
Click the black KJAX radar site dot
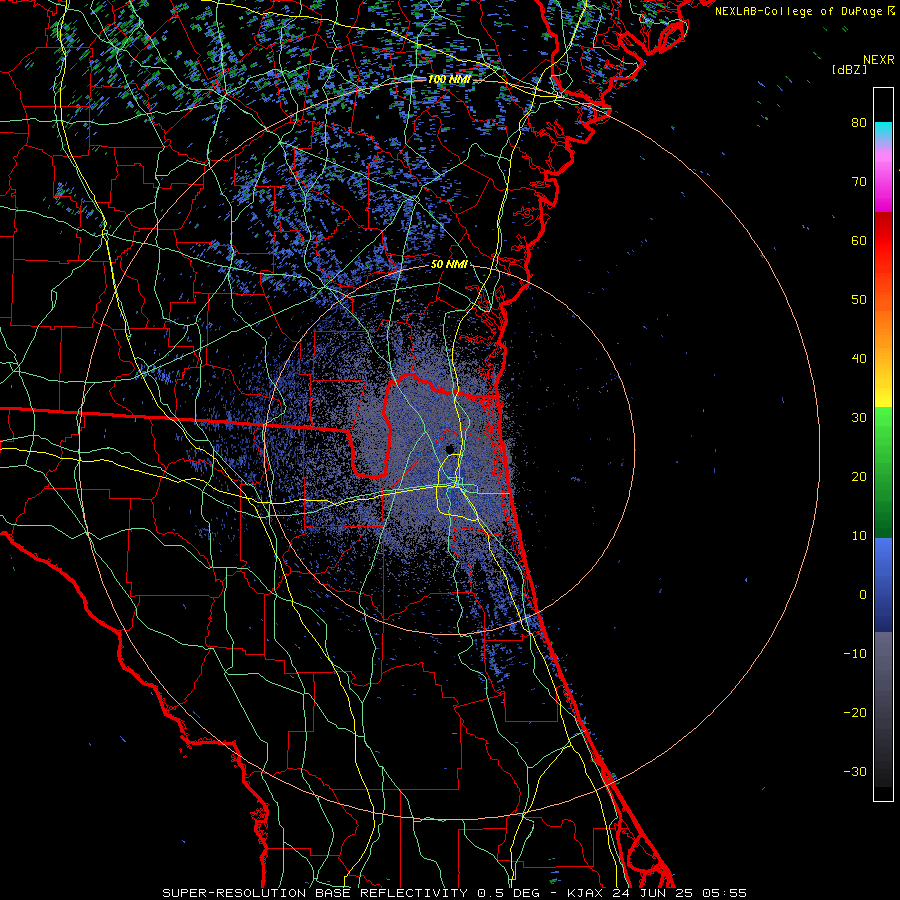coord(450,449)
